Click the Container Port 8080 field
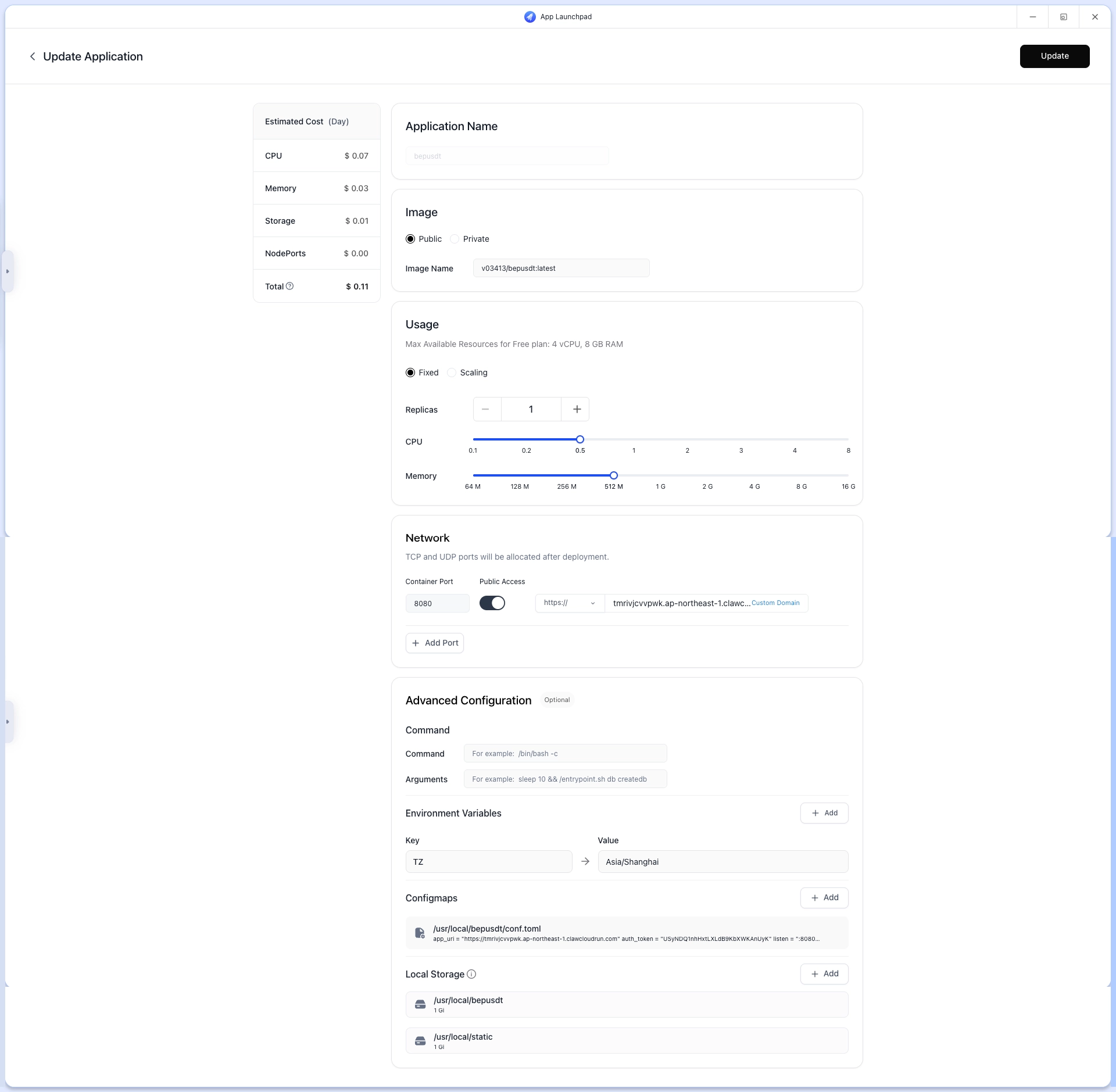This screenshot has height=1092, width=1116. pos(438,603)
